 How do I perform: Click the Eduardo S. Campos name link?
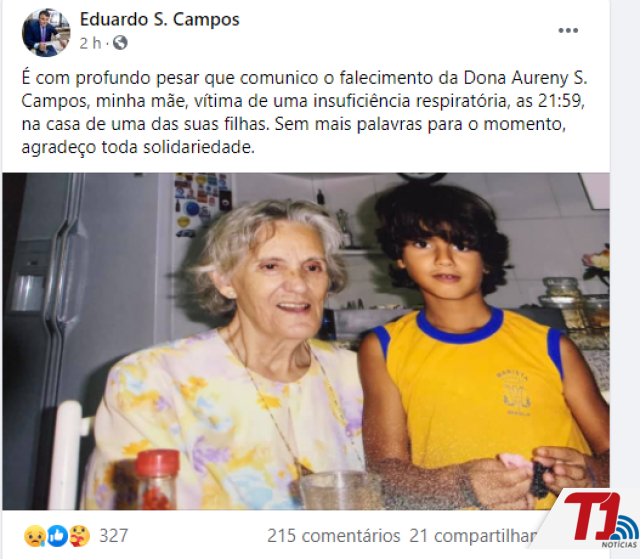point(160,19)
